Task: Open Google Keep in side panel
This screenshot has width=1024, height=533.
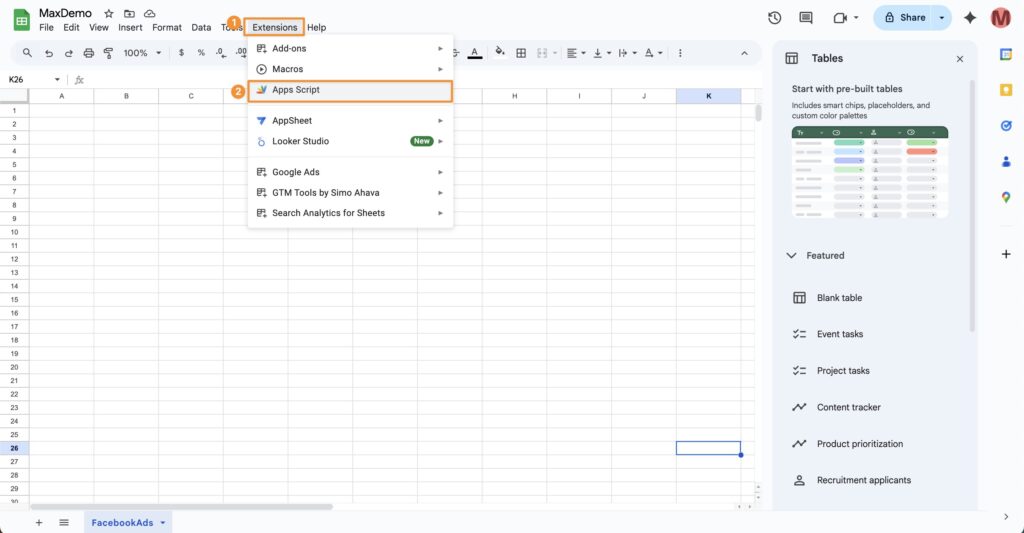Action: click(x=1006, y=89)
